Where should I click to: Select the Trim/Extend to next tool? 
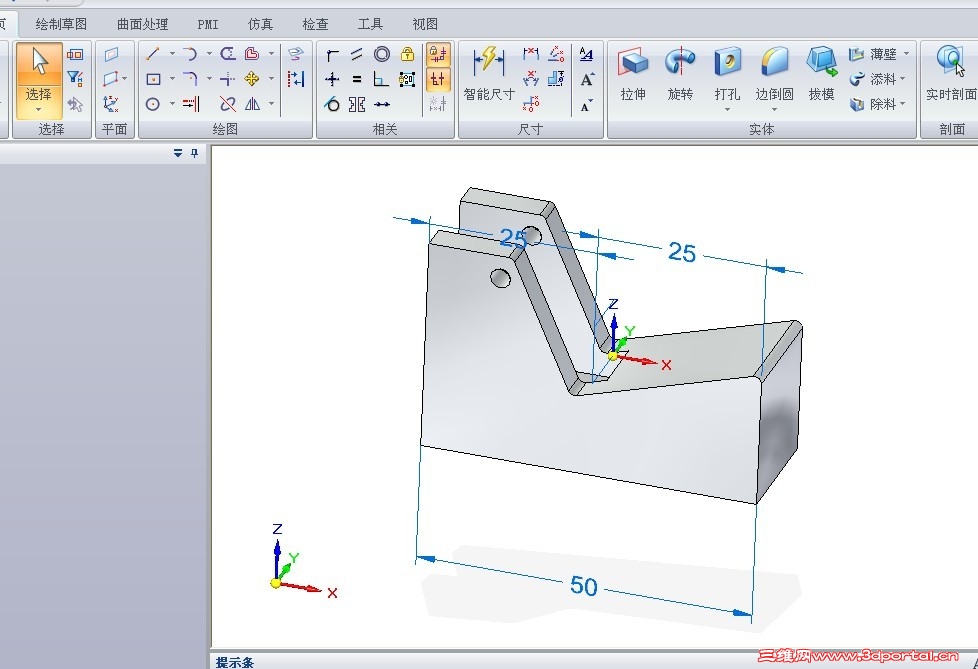point(190,104)
